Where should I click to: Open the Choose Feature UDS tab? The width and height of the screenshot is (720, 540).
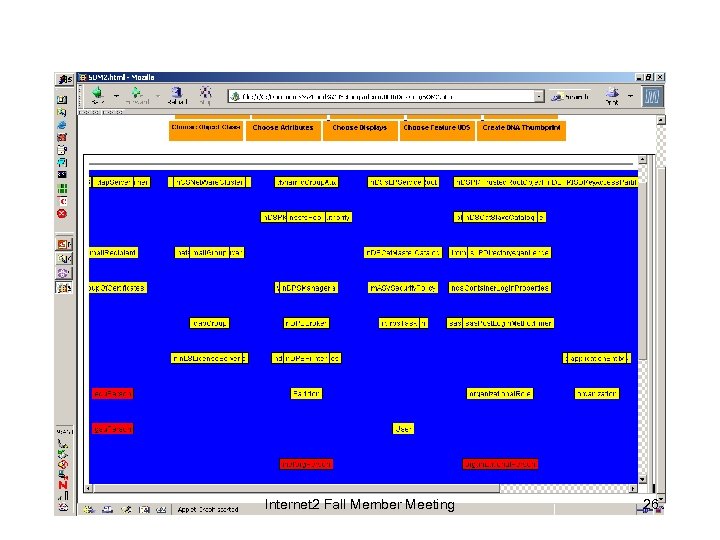[437, 130]
